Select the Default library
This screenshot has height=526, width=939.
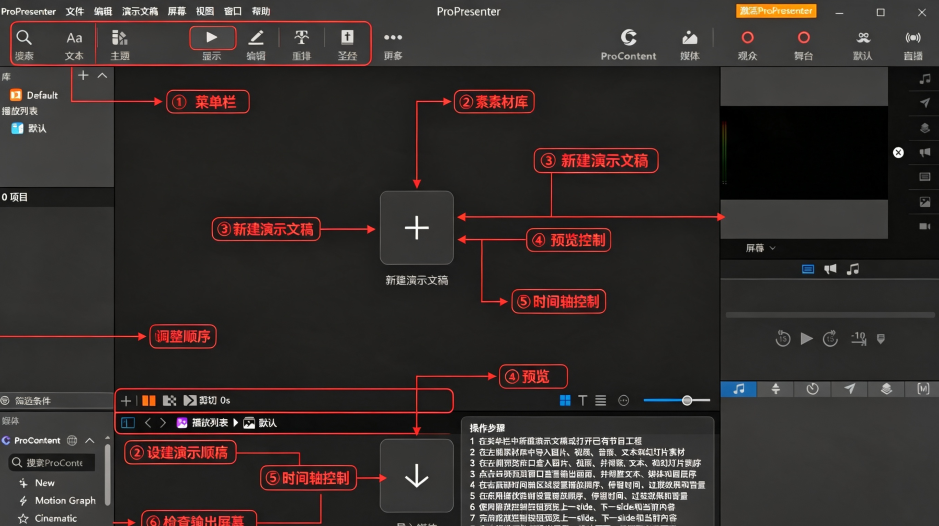point(34,95)
